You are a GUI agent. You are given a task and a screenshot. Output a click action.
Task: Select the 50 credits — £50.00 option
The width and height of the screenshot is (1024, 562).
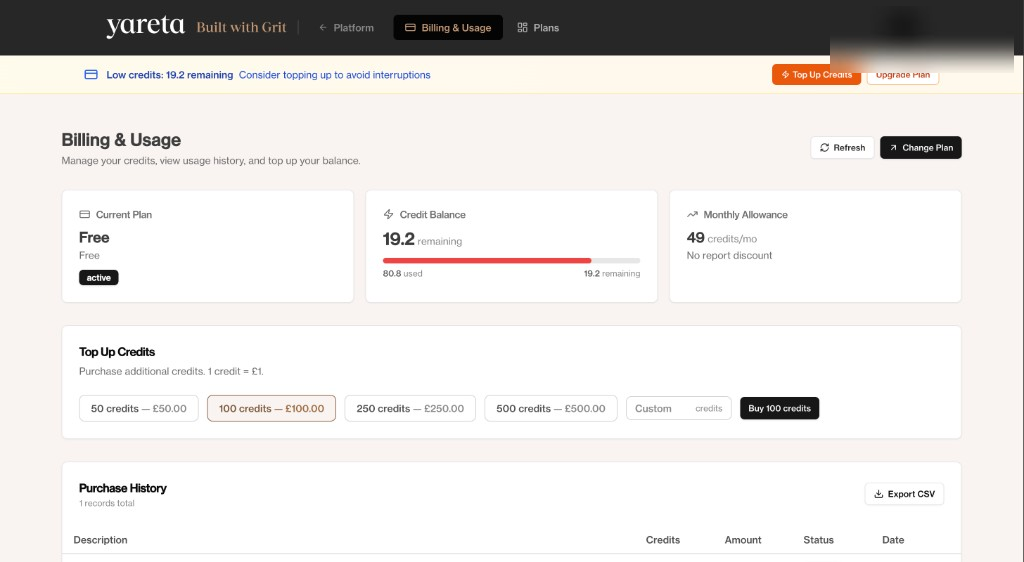138,409
